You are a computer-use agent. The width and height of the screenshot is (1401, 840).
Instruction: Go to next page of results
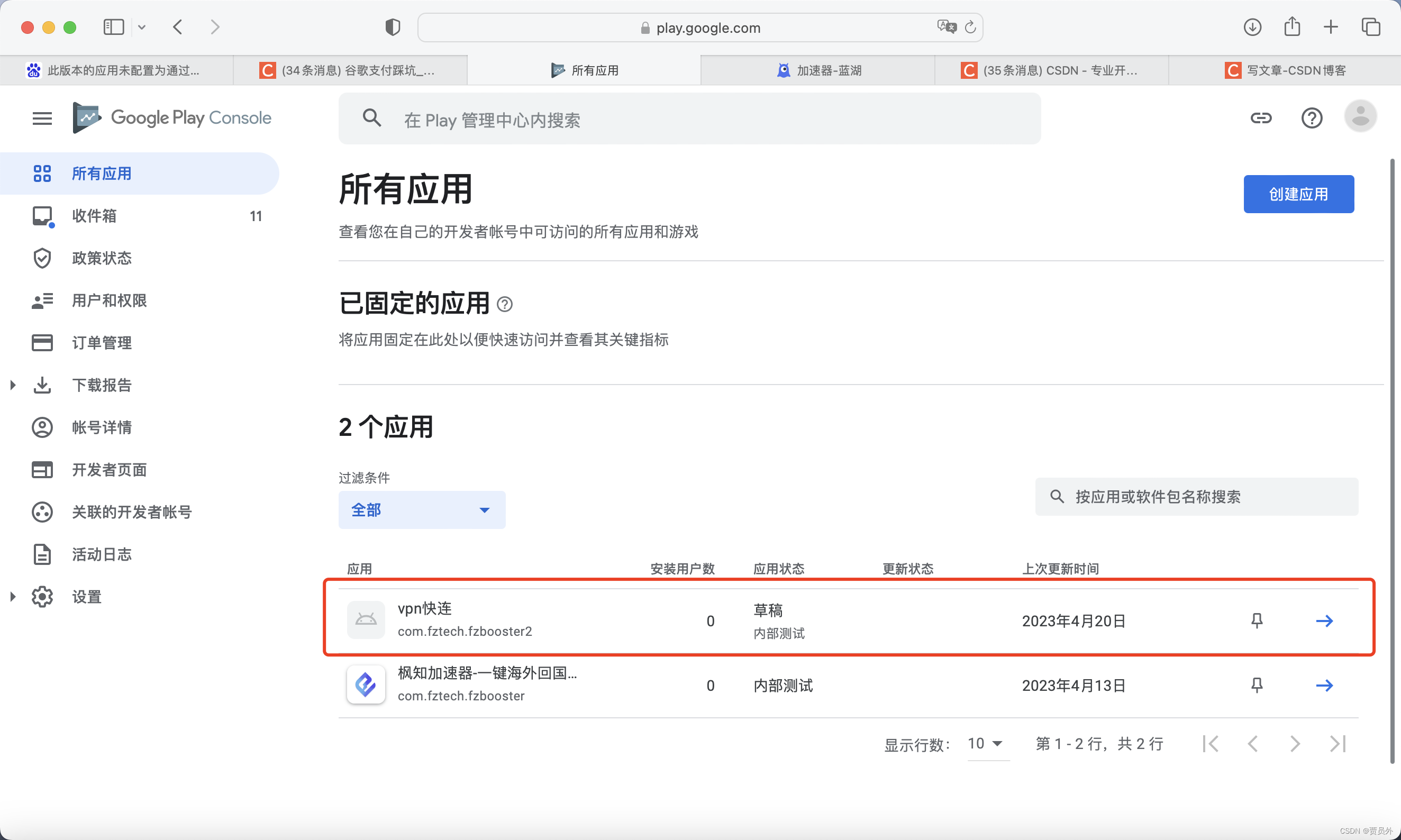pos(1295,744)
